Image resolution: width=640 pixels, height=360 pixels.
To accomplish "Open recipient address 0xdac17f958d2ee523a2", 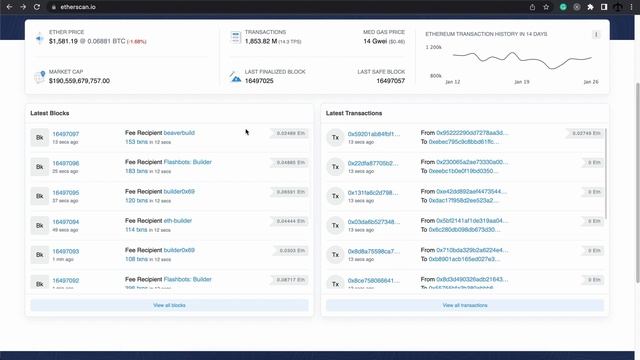I will [x=464, y=200].
